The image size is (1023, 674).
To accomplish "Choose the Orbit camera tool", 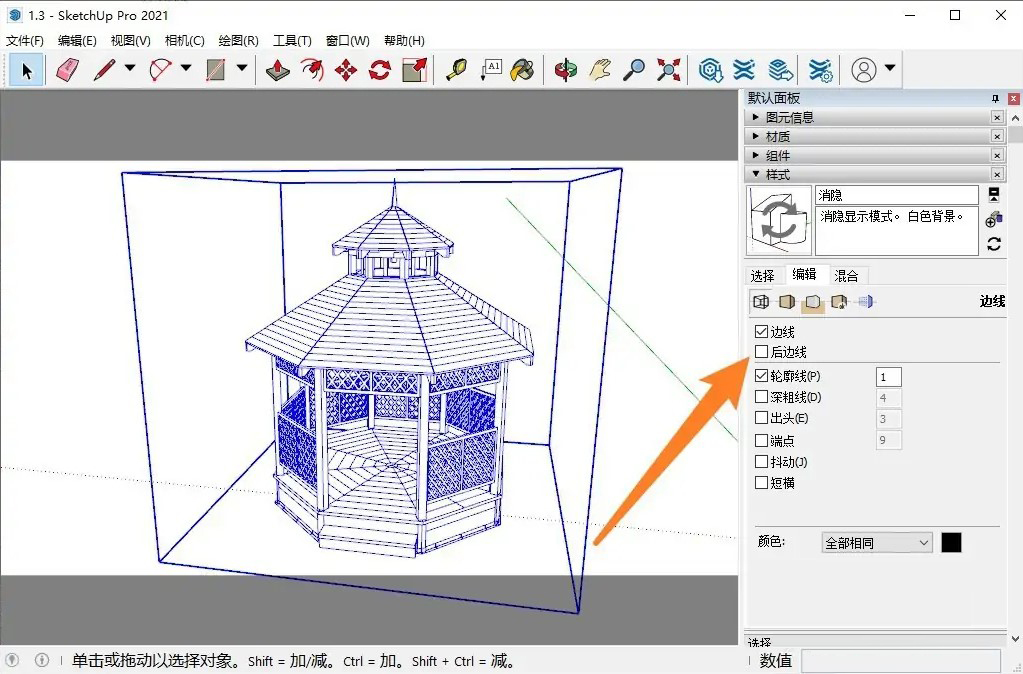I will tap(566, 70).
